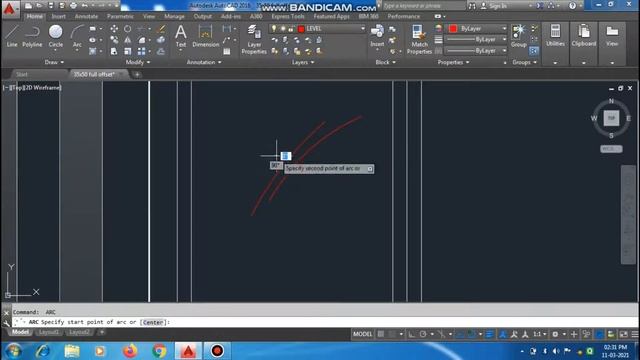Image resolution: width=640 pixels, height=360 pixels.
Task: Click the TOP face of ViewCube
Action: click(611, 118)
